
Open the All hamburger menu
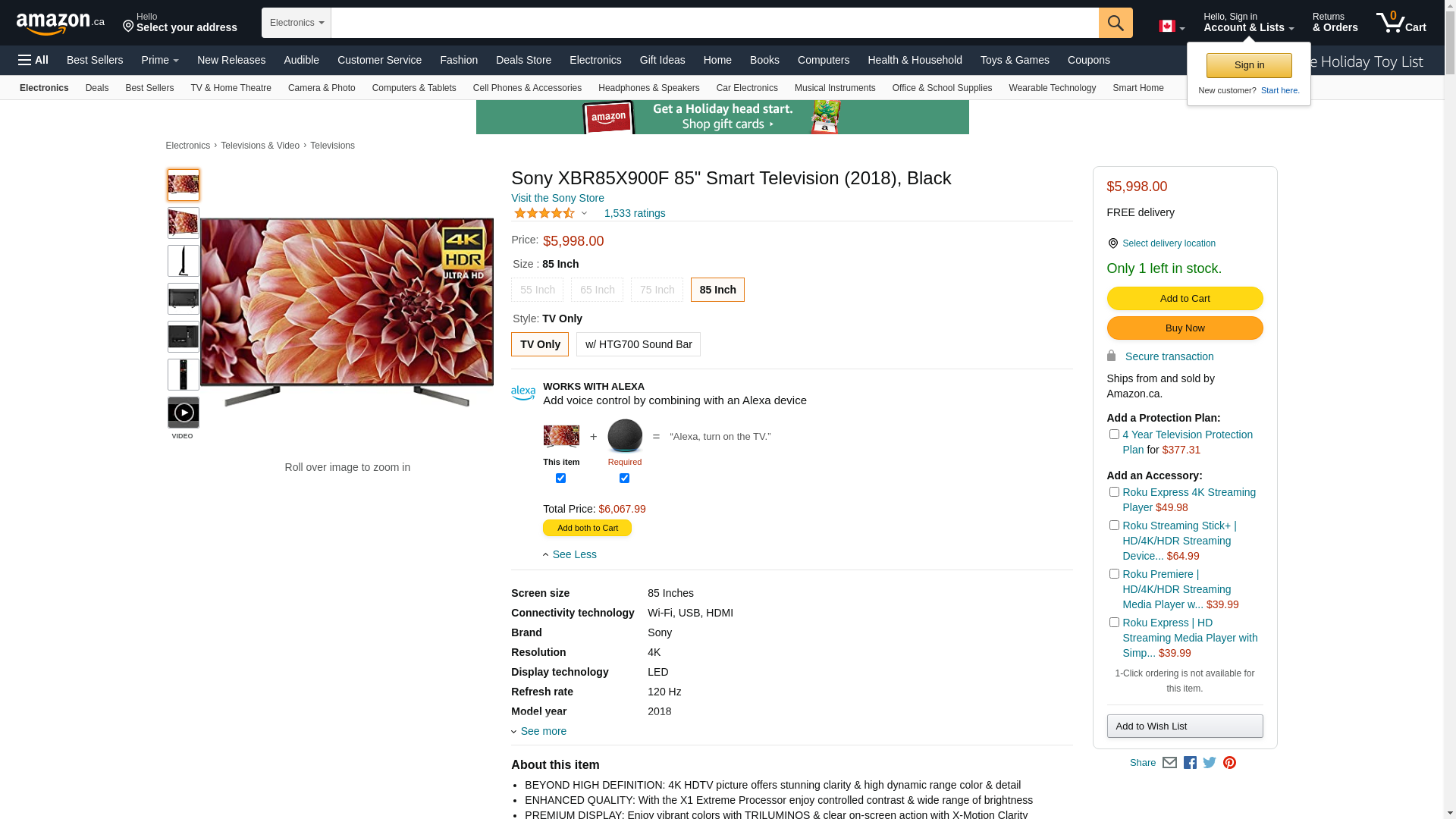point(33,60)
